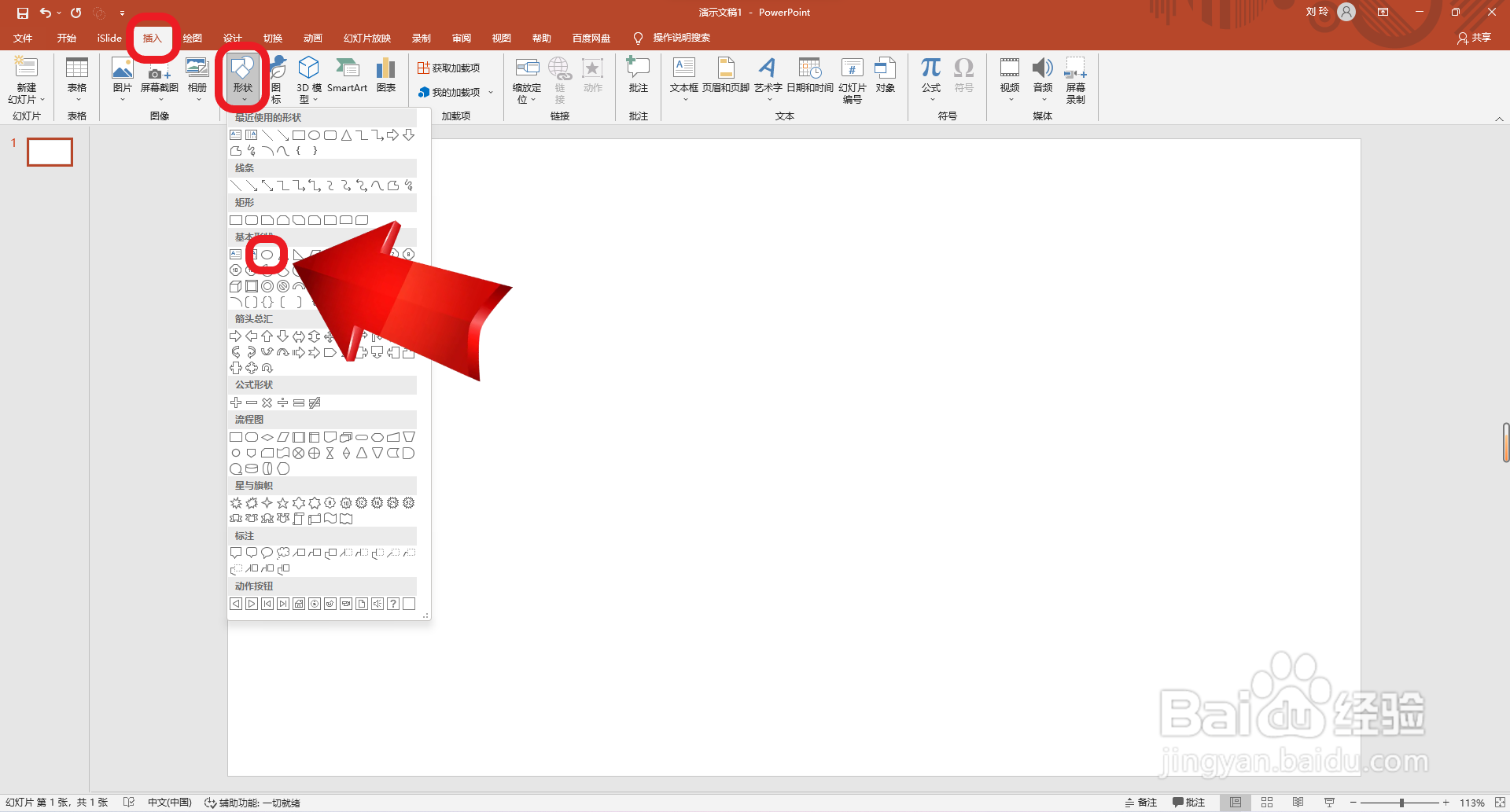Switch to the Slide Show tab
Viewport: 1510px width, 812px height.
pos(367,39)
